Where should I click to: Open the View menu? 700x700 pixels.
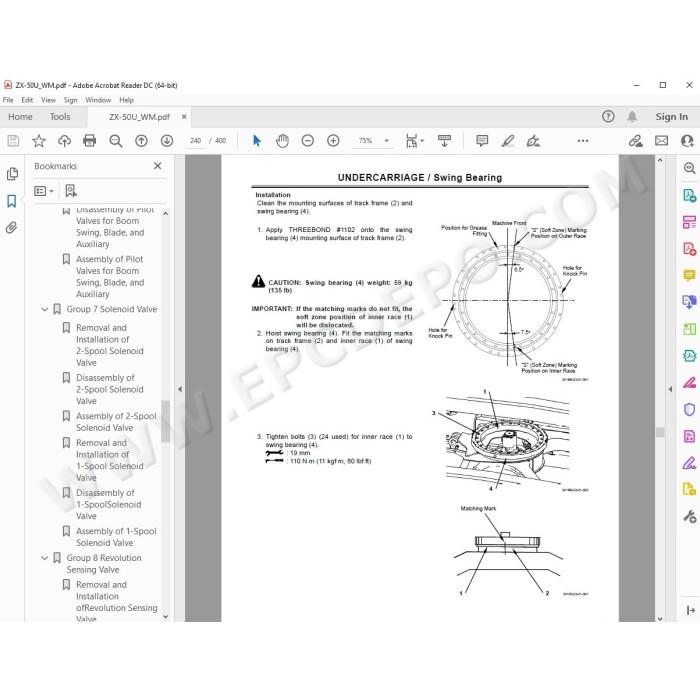[x=48, y=100]
